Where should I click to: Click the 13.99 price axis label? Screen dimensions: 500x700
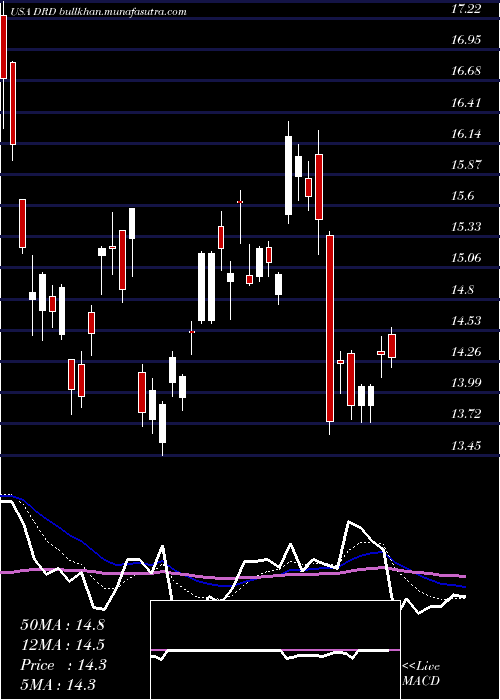(466, 383)
